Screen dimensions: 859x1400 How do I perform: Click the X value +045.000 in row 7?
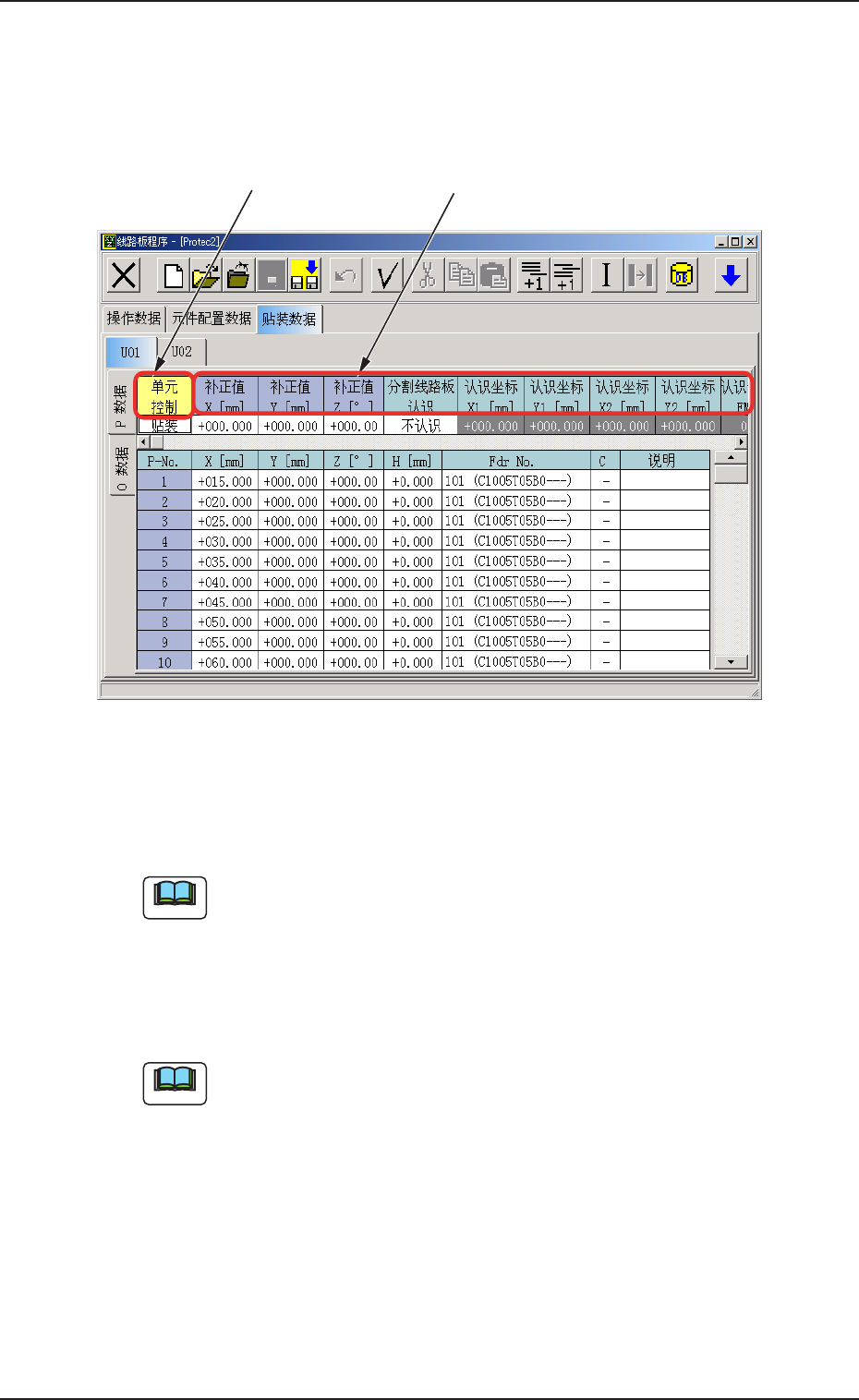click(x=224, y=602)
